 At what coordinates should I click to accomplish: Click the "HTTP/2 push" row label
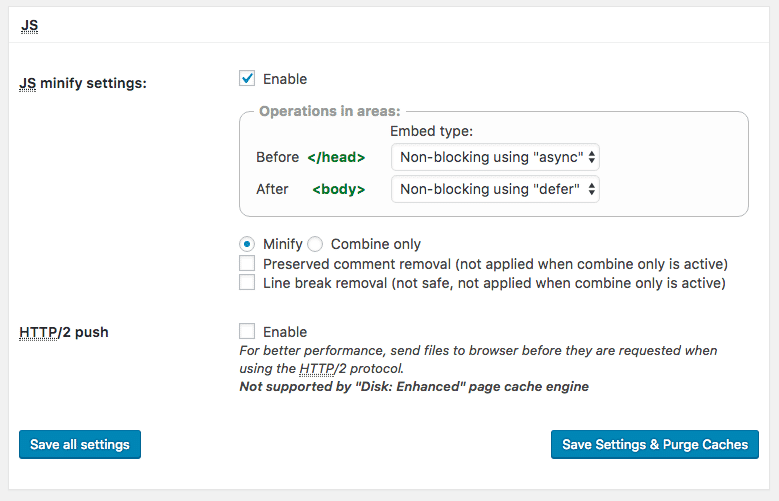tap(64, 332)
